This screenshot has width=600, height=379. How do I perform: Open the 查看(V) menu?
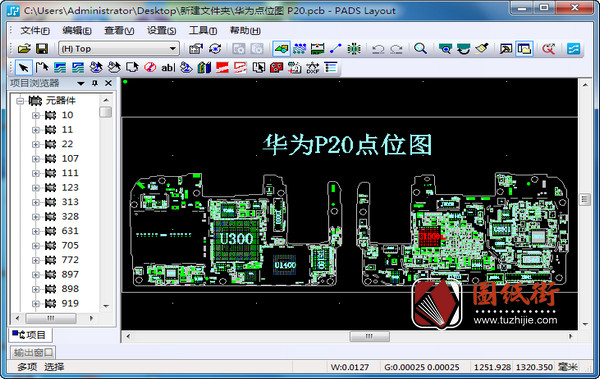119,30
